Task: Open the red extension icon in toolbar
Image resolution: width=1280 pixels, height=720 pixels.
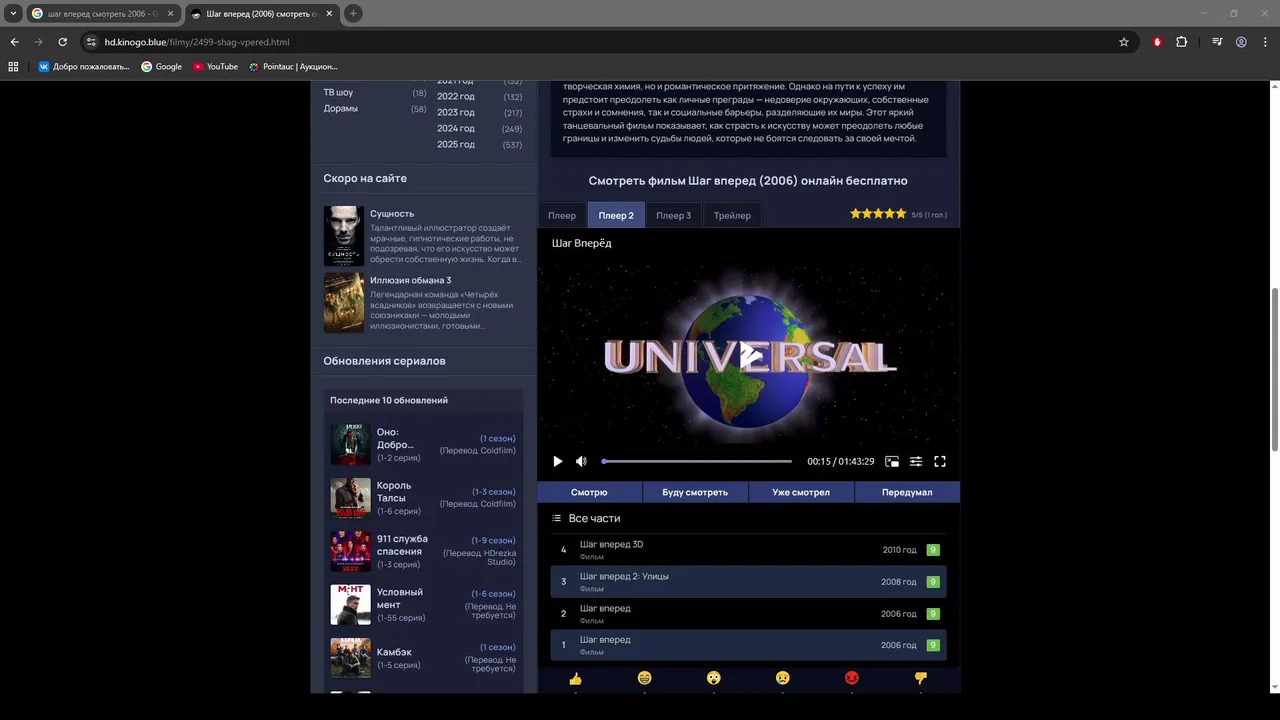Action: (x=1157, y=42)
